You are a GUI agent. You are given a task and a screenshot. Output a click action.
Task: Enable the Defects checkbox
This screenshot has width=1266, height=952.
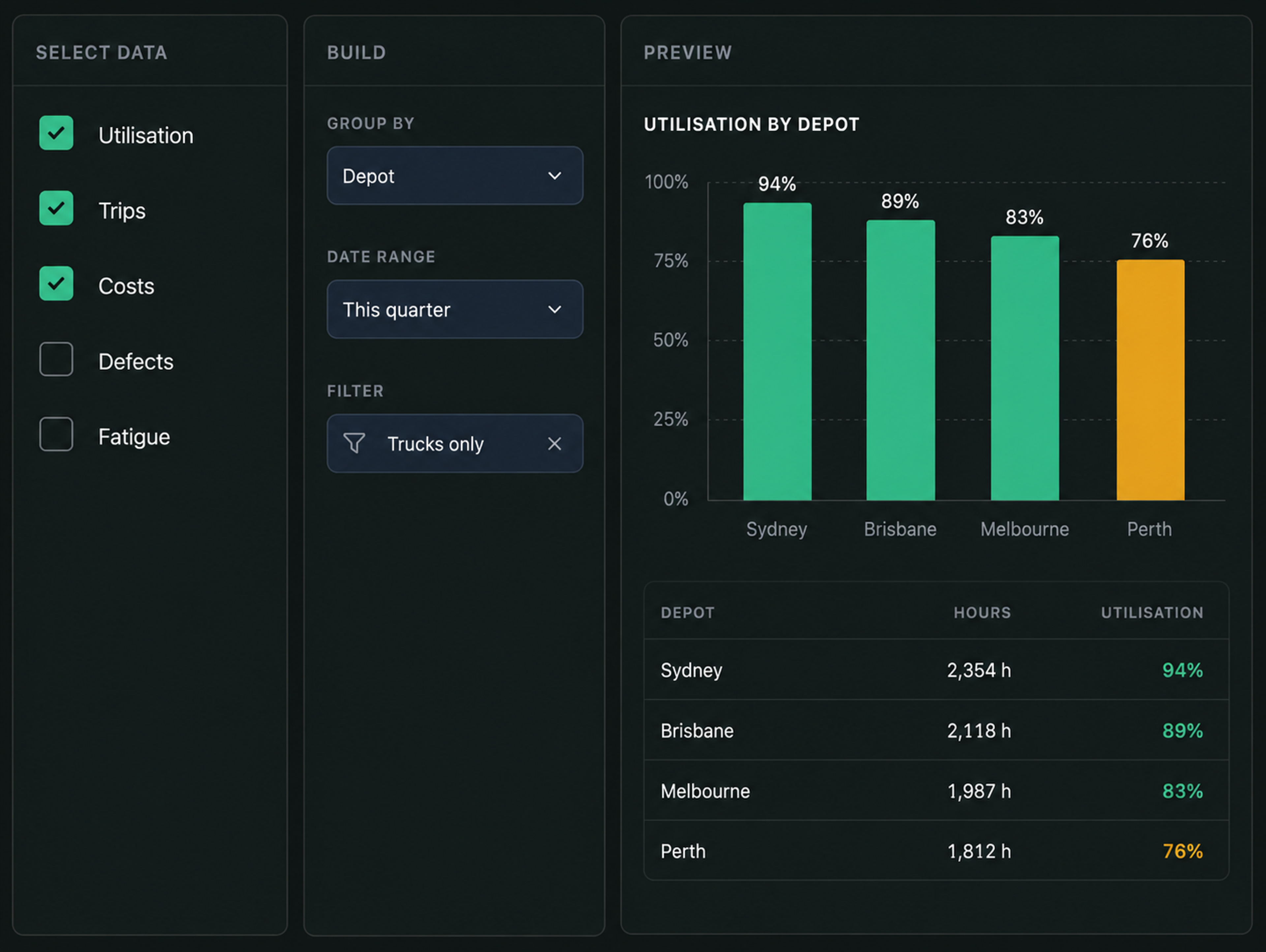[x=56, y=359]
